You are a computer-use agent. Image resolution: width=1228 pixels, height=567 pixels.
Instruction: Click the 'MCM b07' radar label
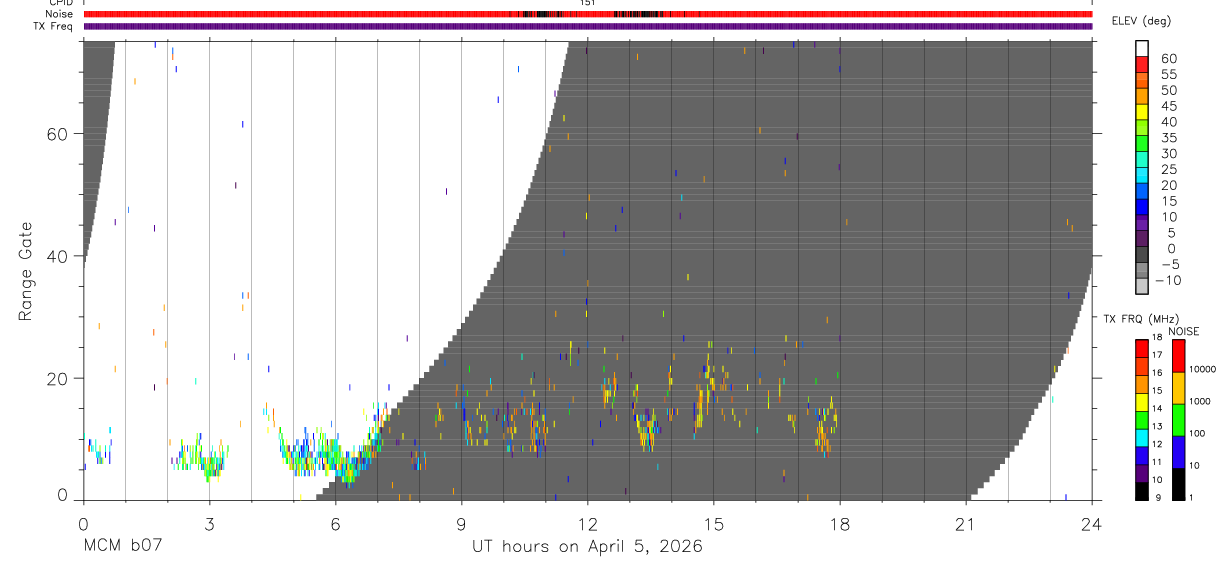[123, 547]
